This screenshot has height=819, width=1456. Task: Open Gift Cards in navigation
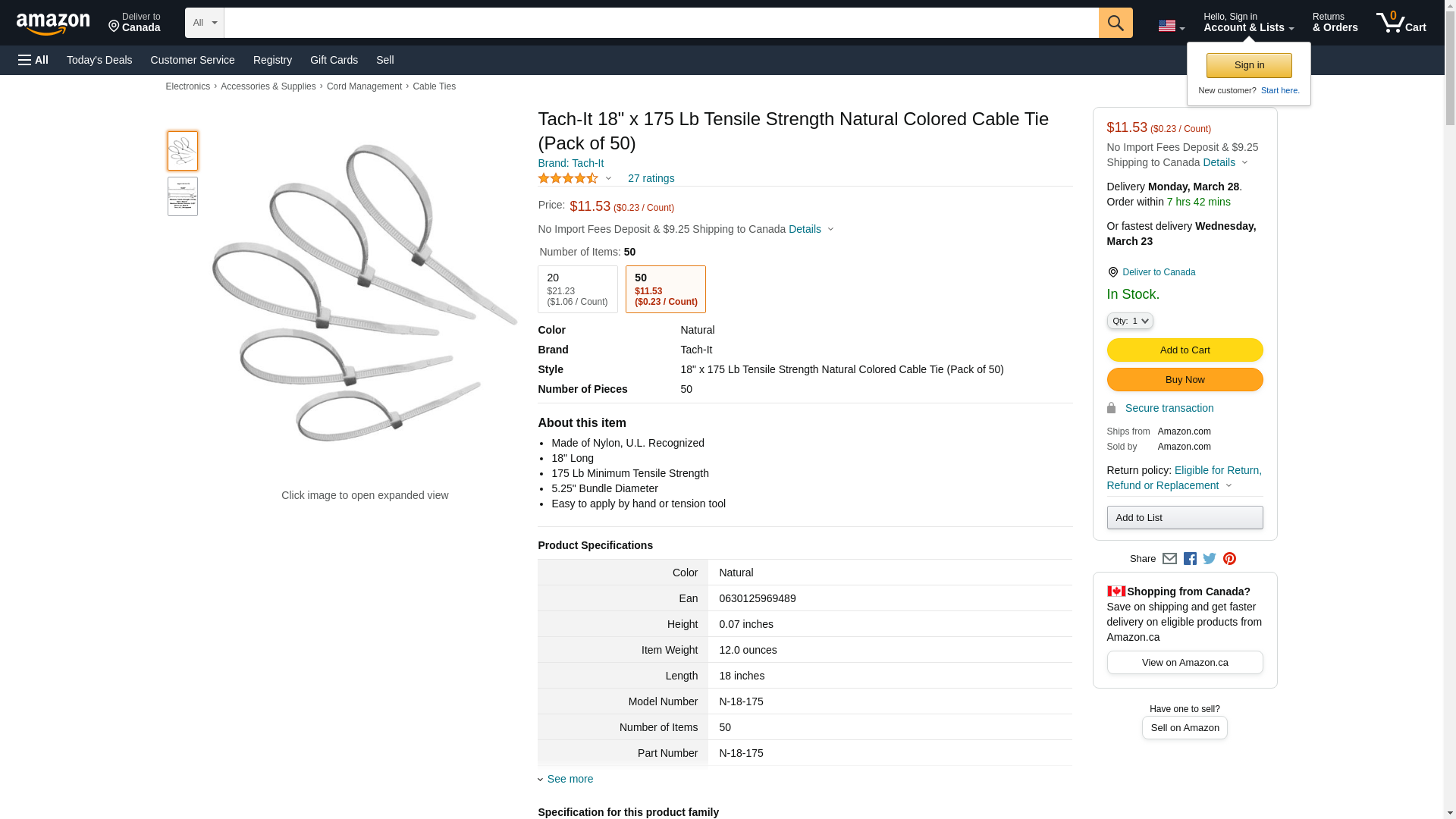[x=334, y=60]
